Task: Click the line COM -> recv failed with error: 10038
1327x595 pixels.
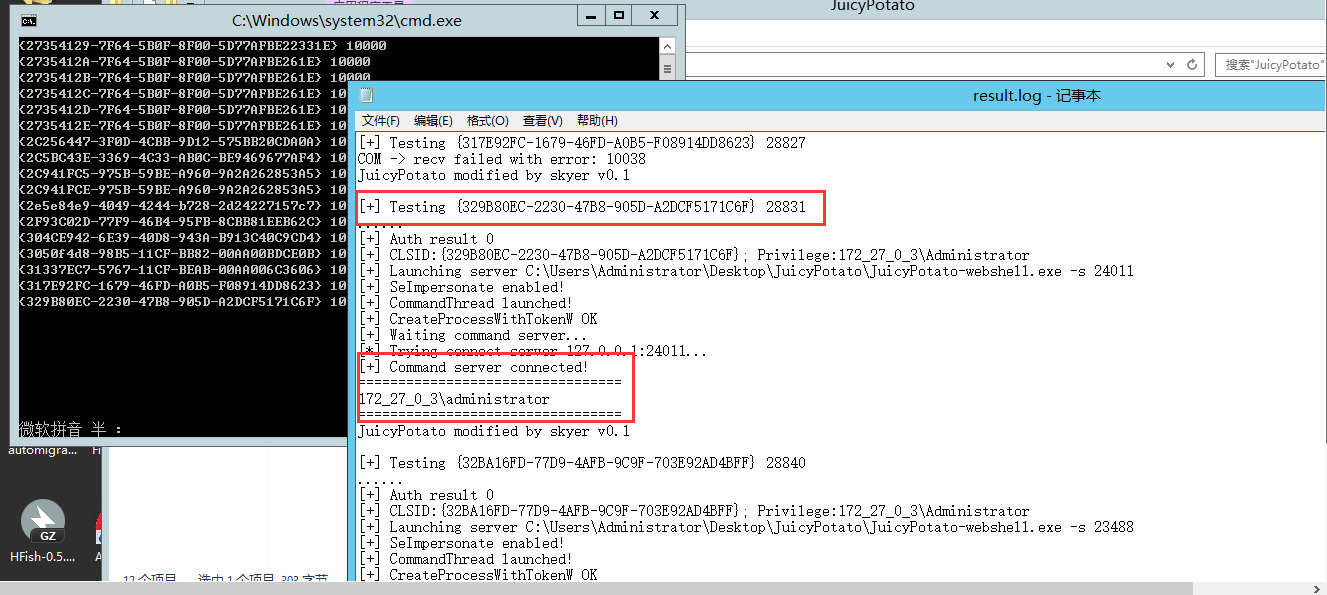Action: click(x=502, y=159)
